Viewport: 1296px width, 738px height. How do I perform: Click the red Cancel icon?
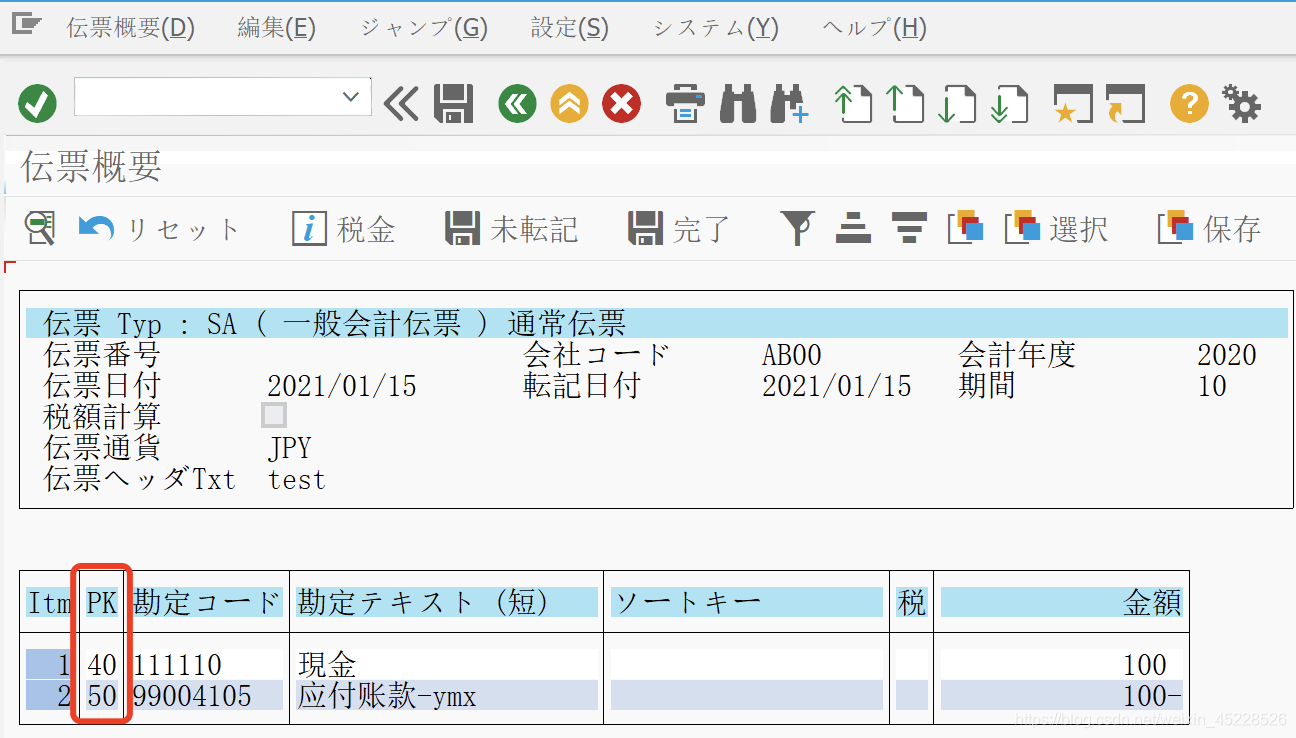621,103
